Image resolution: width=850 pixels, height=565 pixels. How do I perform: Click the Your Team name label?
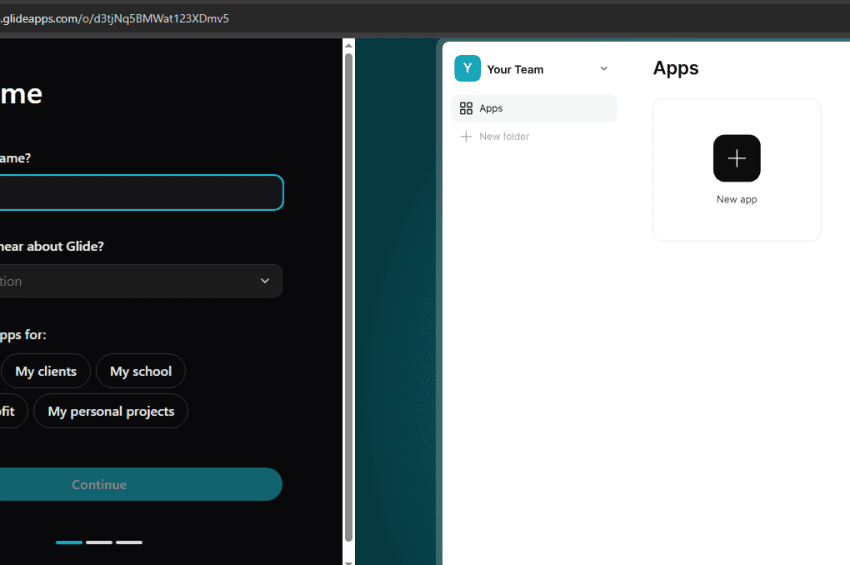coord(515,70)
